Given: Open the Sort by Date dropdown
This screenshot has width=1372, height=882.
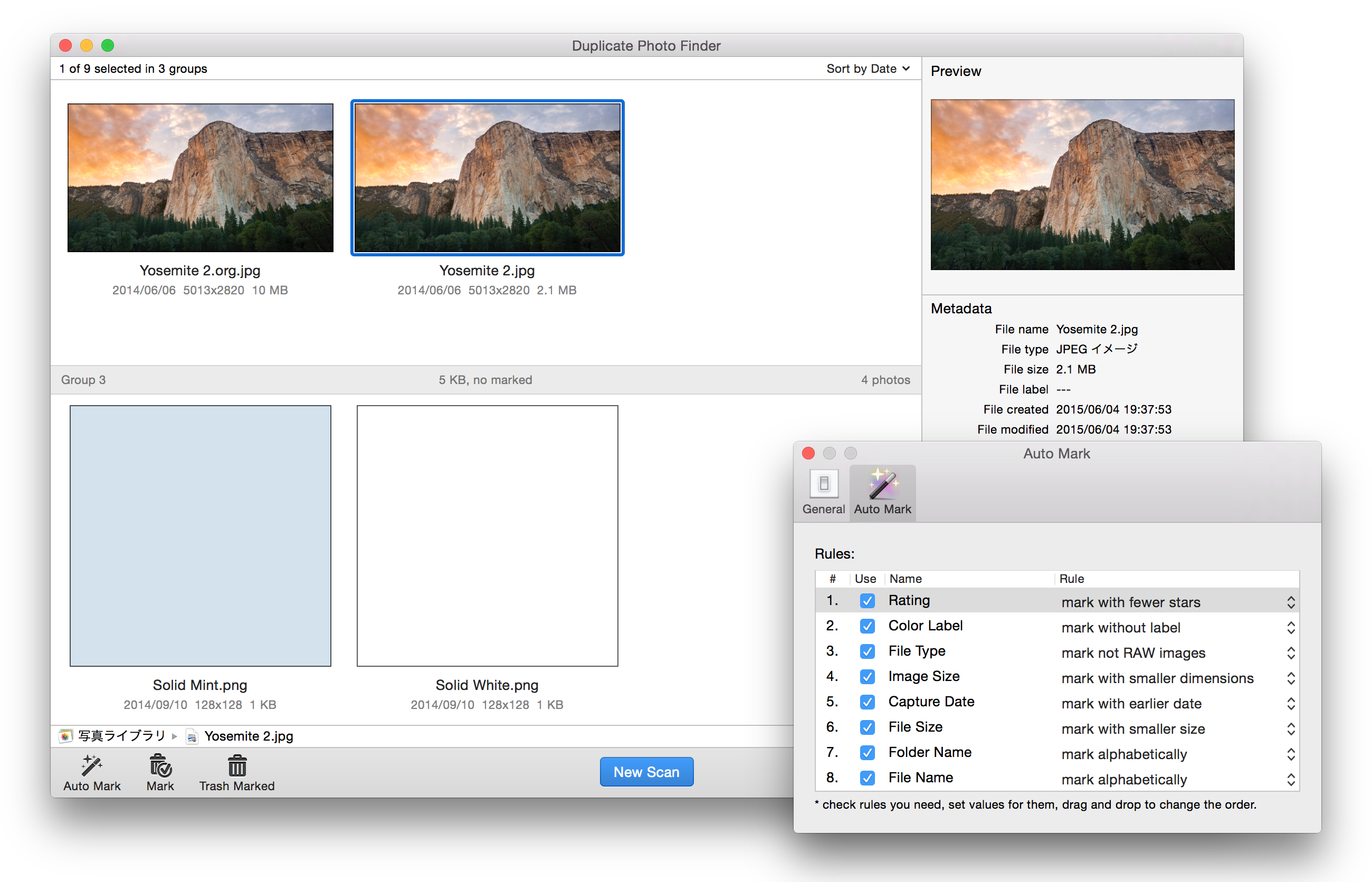Looking at the screenshot, I should tap(868, 69).
